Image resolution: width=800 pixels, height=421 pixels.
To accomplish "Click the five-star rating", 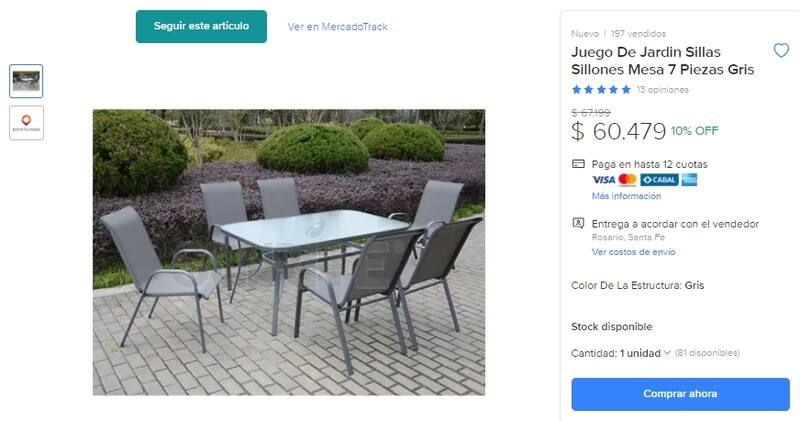I will tap(602, 90).
